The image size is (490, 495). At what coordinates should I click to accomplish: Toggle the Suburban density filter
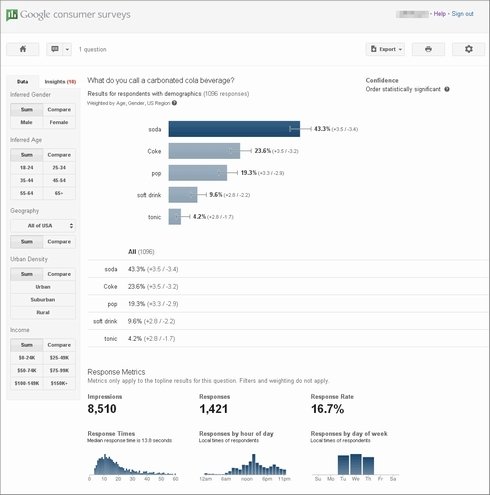(43, 300)
